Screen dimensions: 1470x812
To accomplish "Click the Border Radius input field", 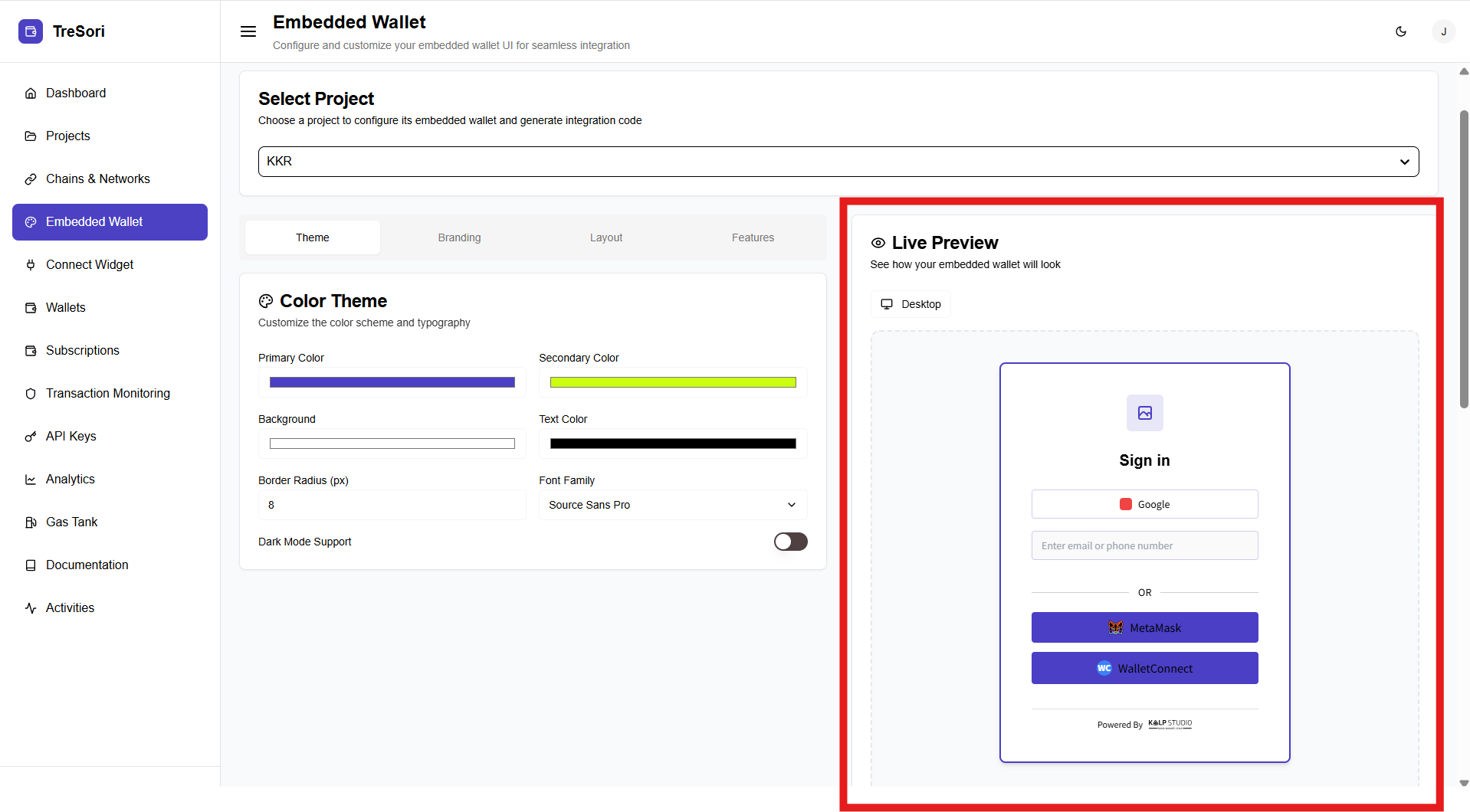I will tap(392, 505).
